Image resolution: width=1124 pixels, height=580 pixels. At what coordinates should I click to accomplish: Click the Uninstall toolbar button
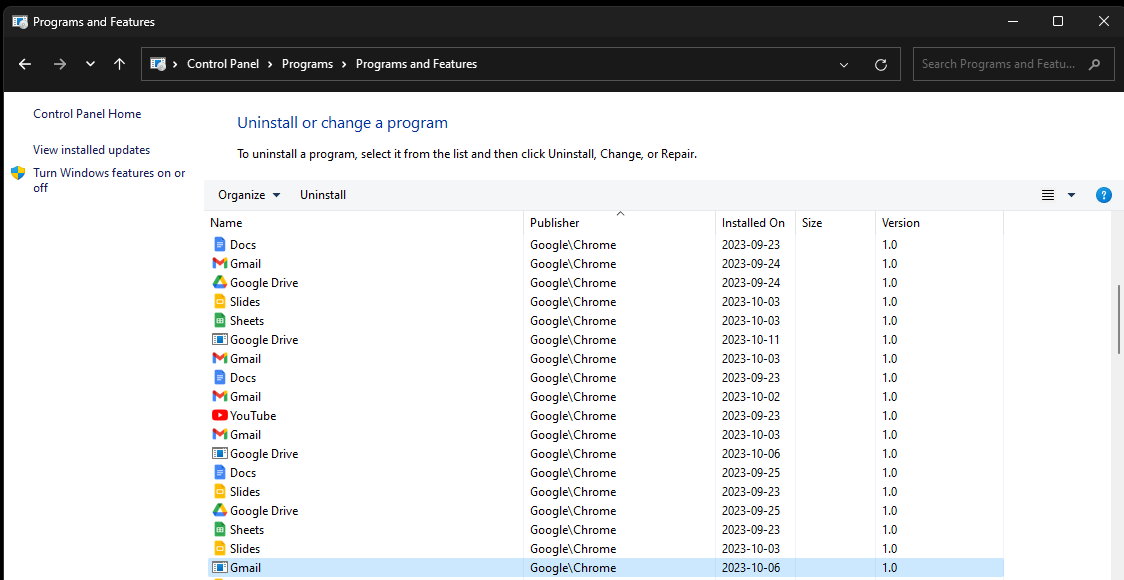point(323,195)
